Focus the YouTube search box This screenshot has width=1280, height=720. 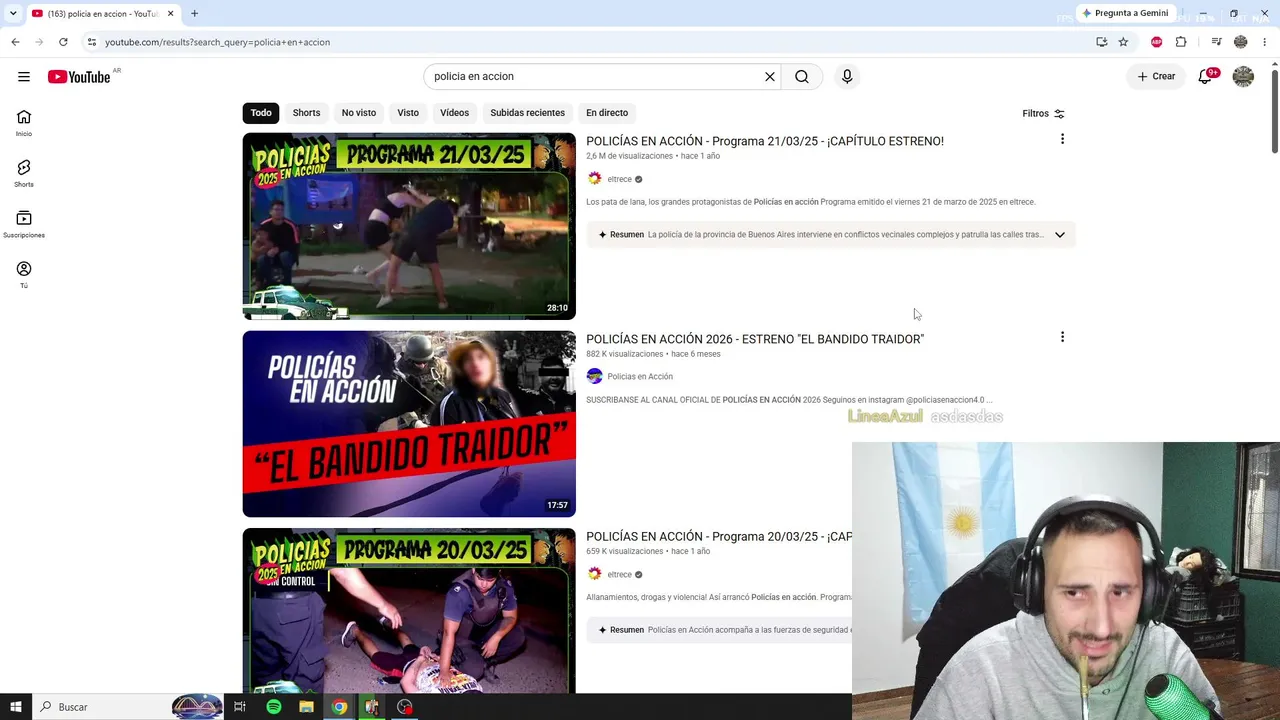(595, 77)
